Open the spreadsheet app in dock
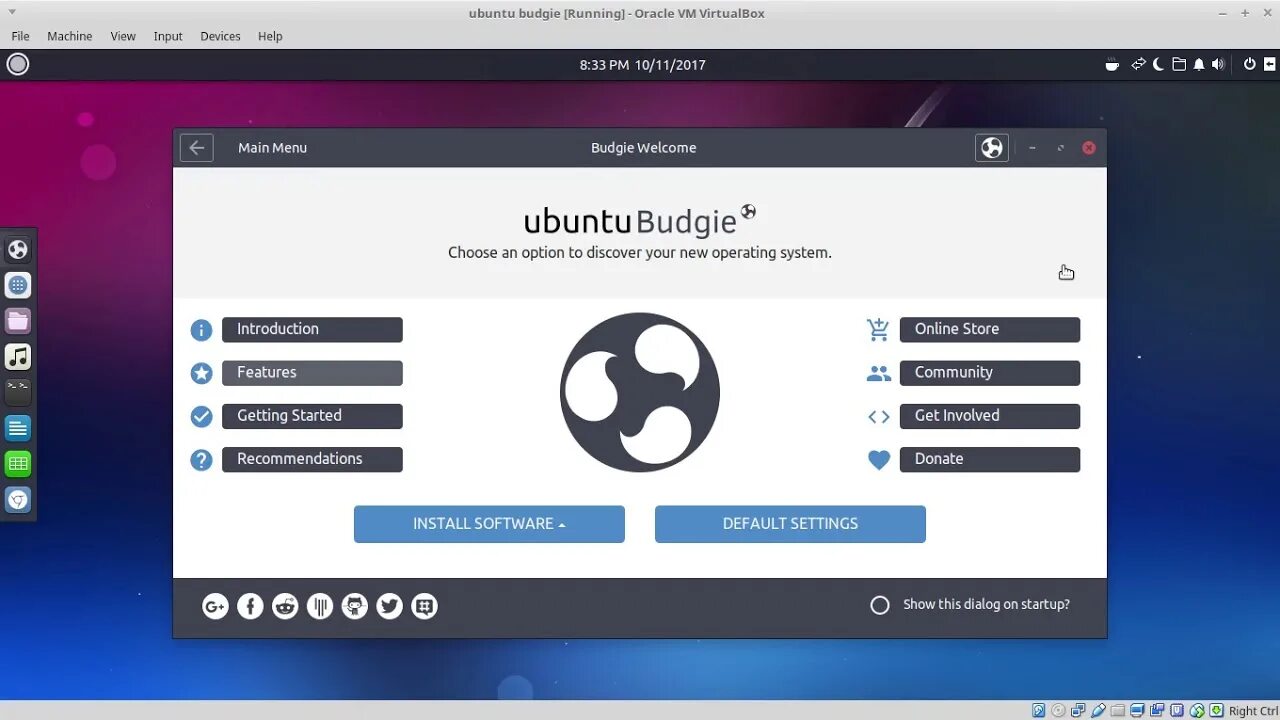 click(x=18, y=464)
